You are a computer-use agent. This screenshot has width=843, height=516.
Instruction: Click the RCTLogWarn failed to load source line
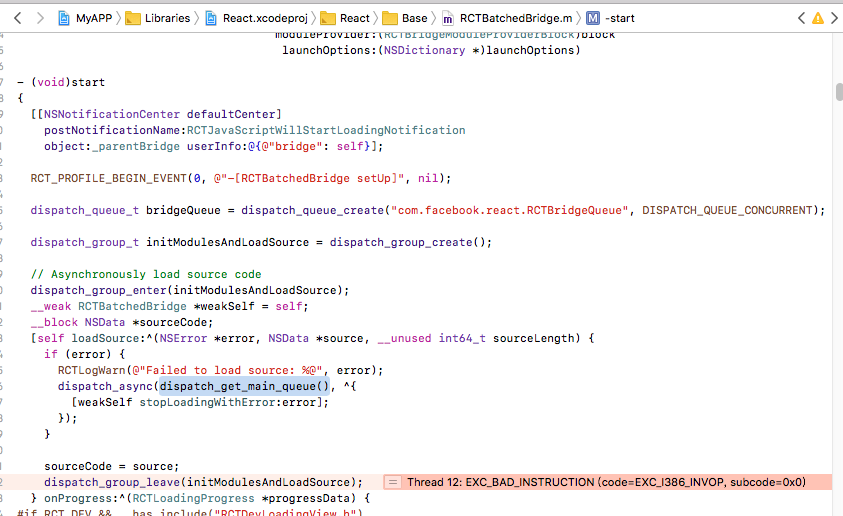tap(220, 370)
